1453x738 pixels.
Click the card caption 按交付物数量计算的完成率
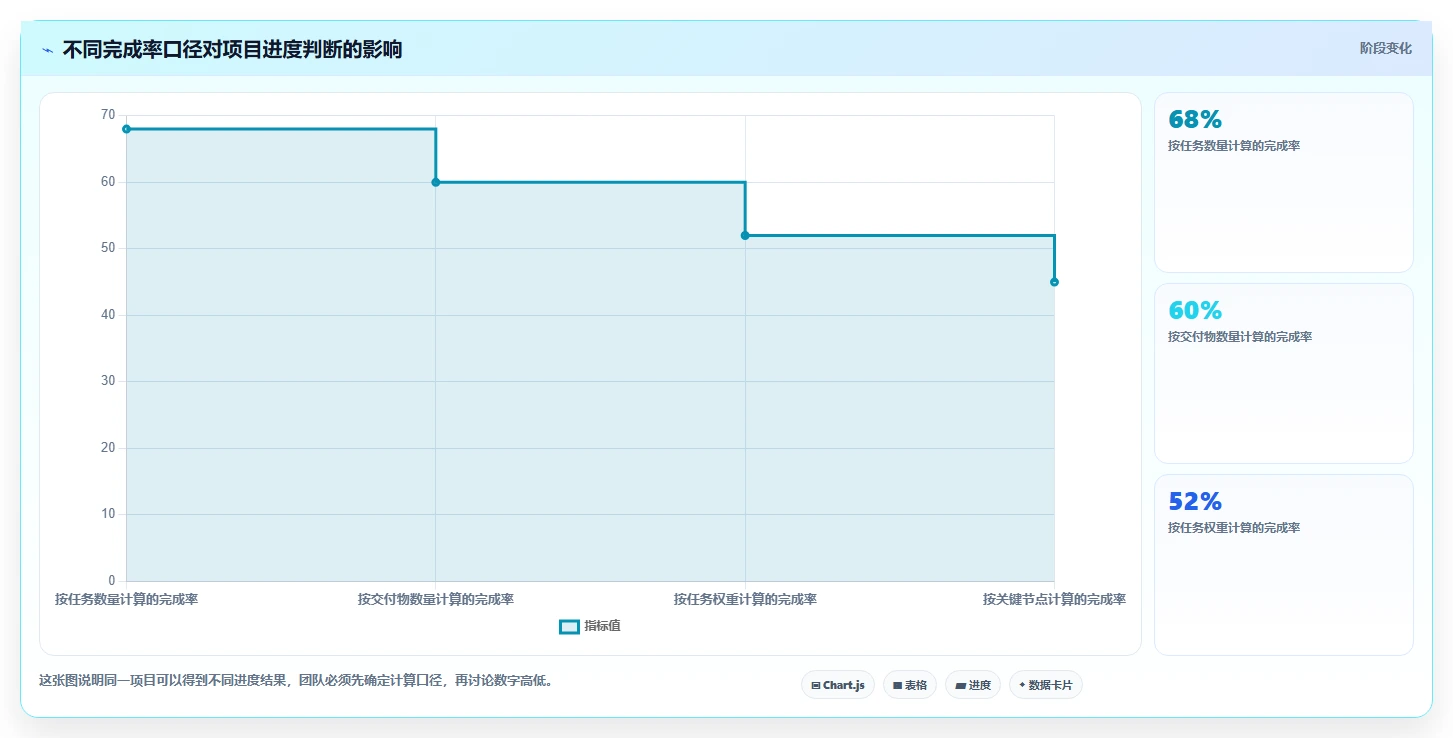pos(1240,337)
